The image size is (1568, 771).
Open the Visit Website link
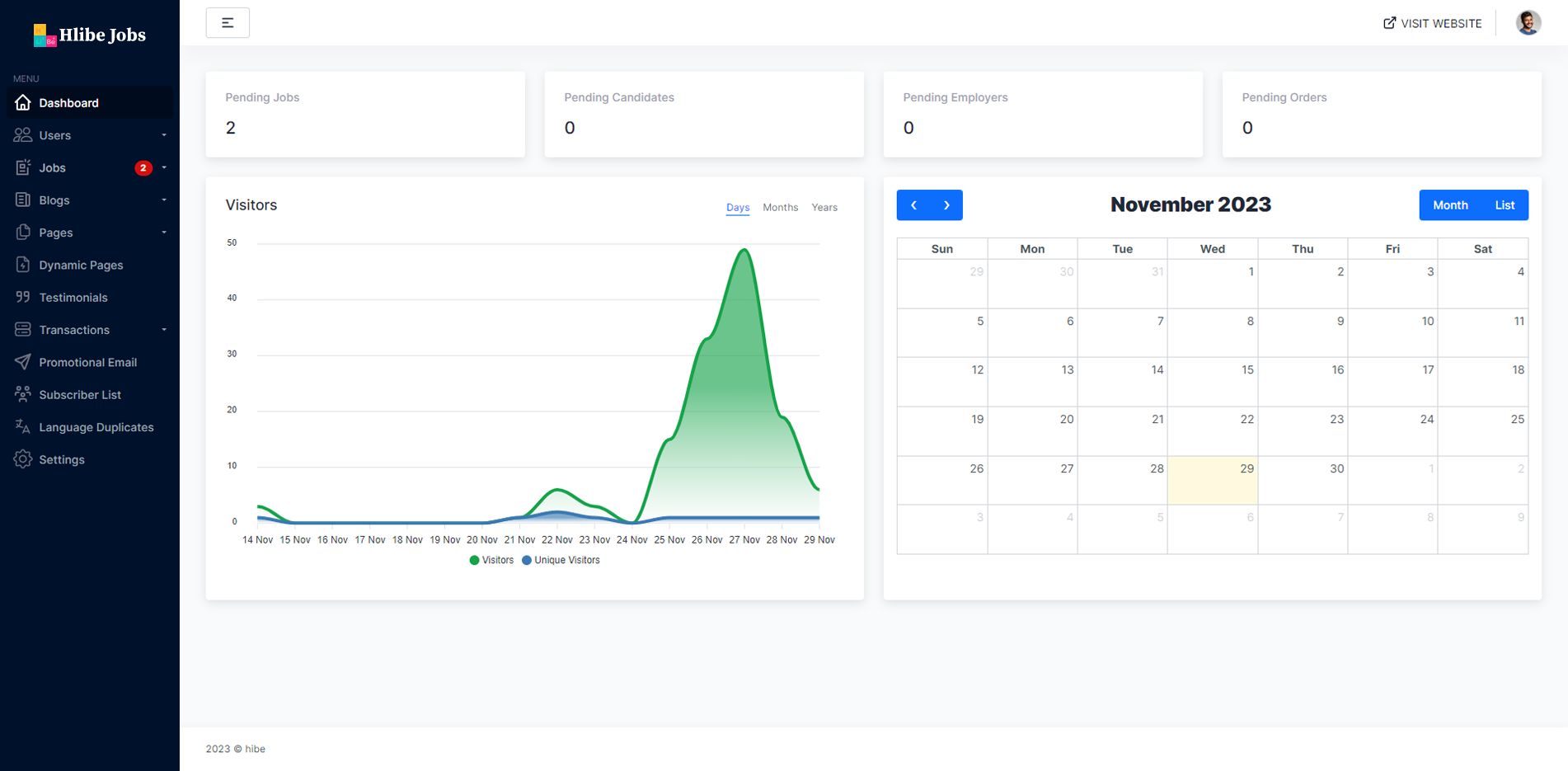1432,23
